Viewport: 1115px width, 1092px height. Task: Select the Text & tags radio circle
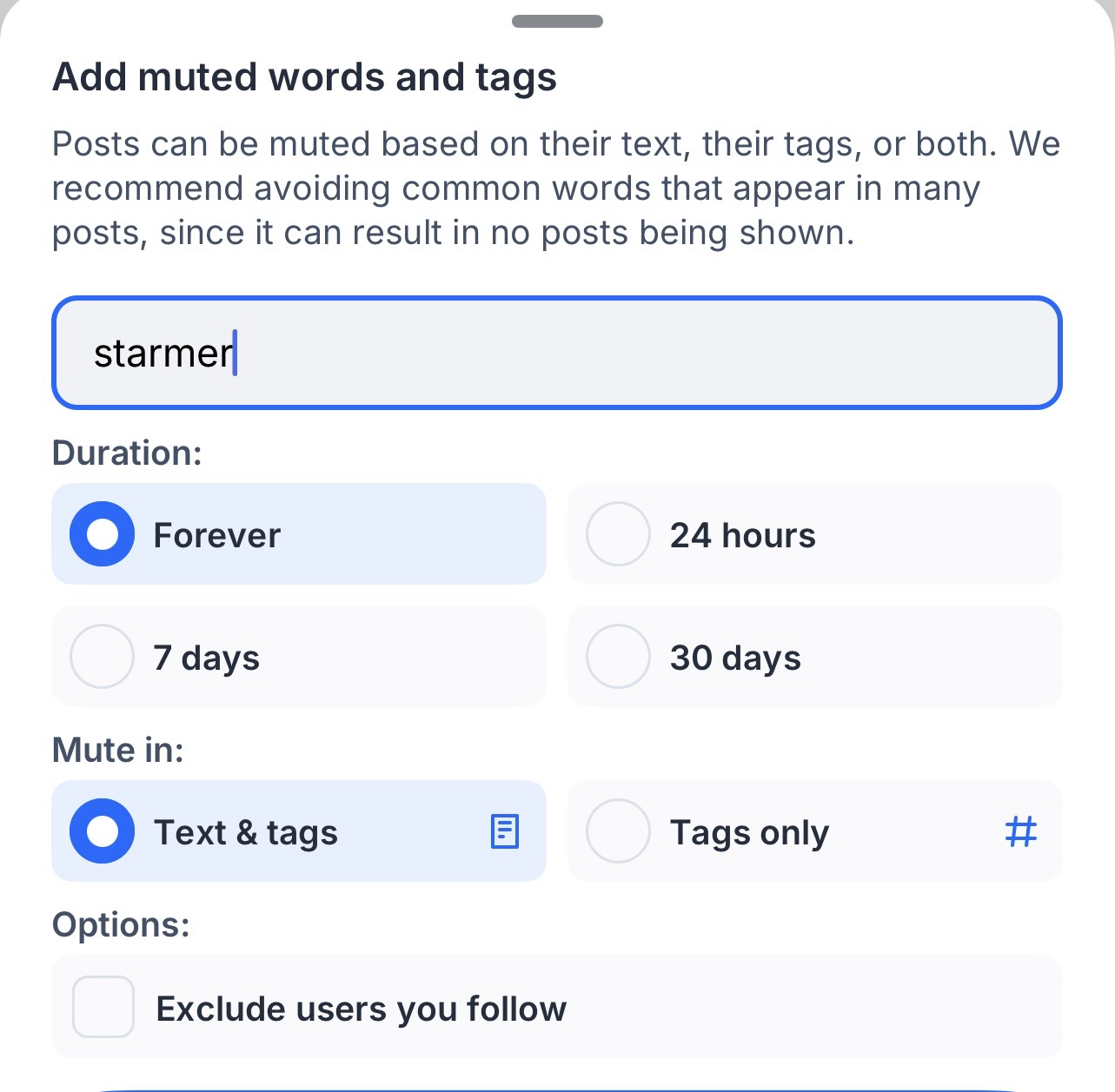coord(103,831)
